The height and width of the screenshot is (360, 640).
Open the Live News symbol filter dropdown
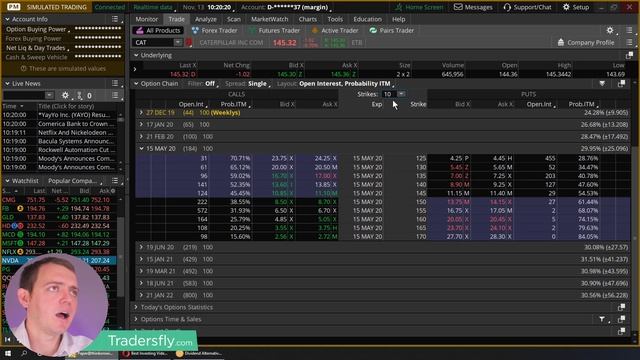pyautogui.click(x=49, y=96)
